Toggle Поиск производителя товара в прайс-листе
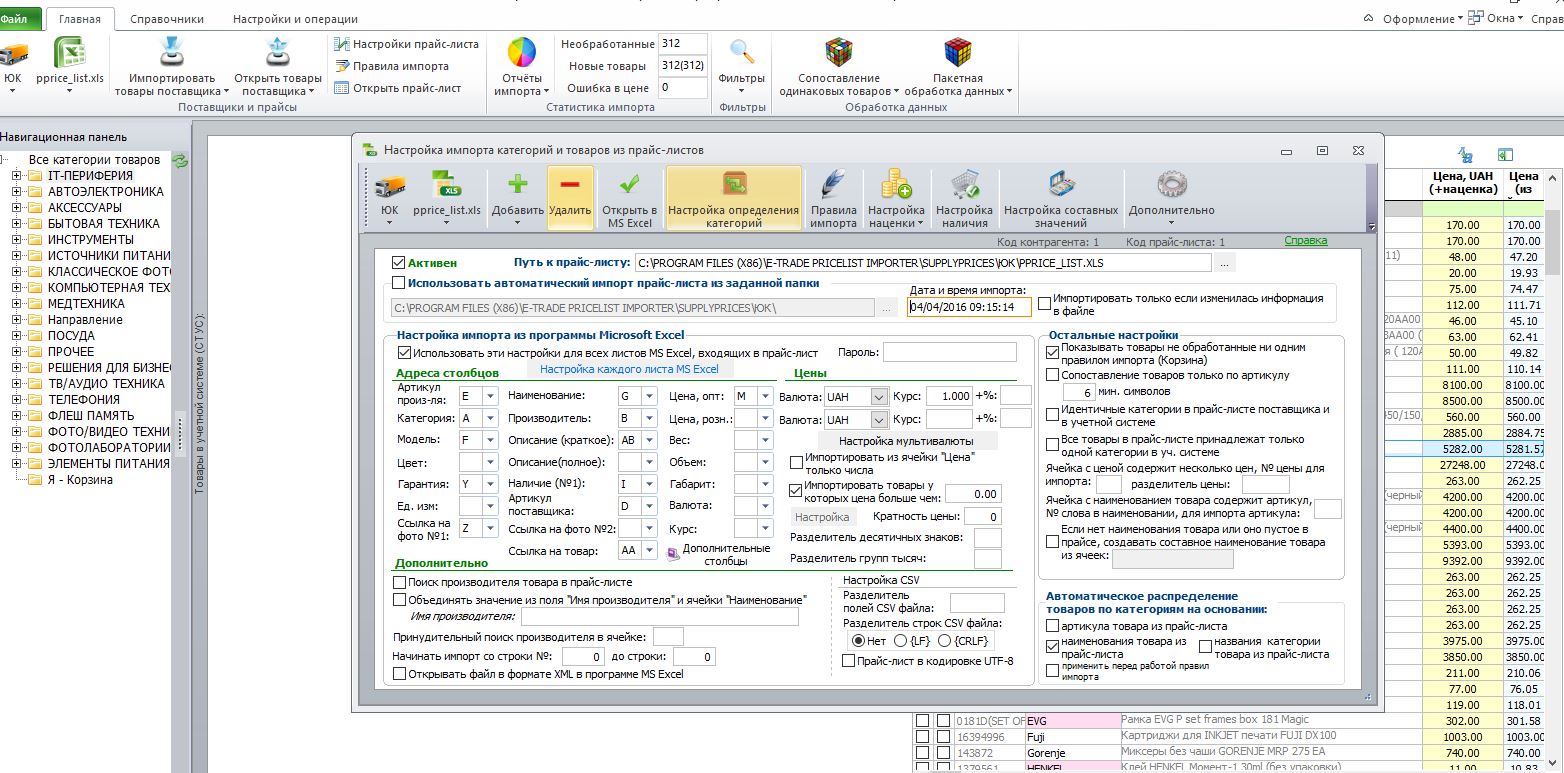 400,582
